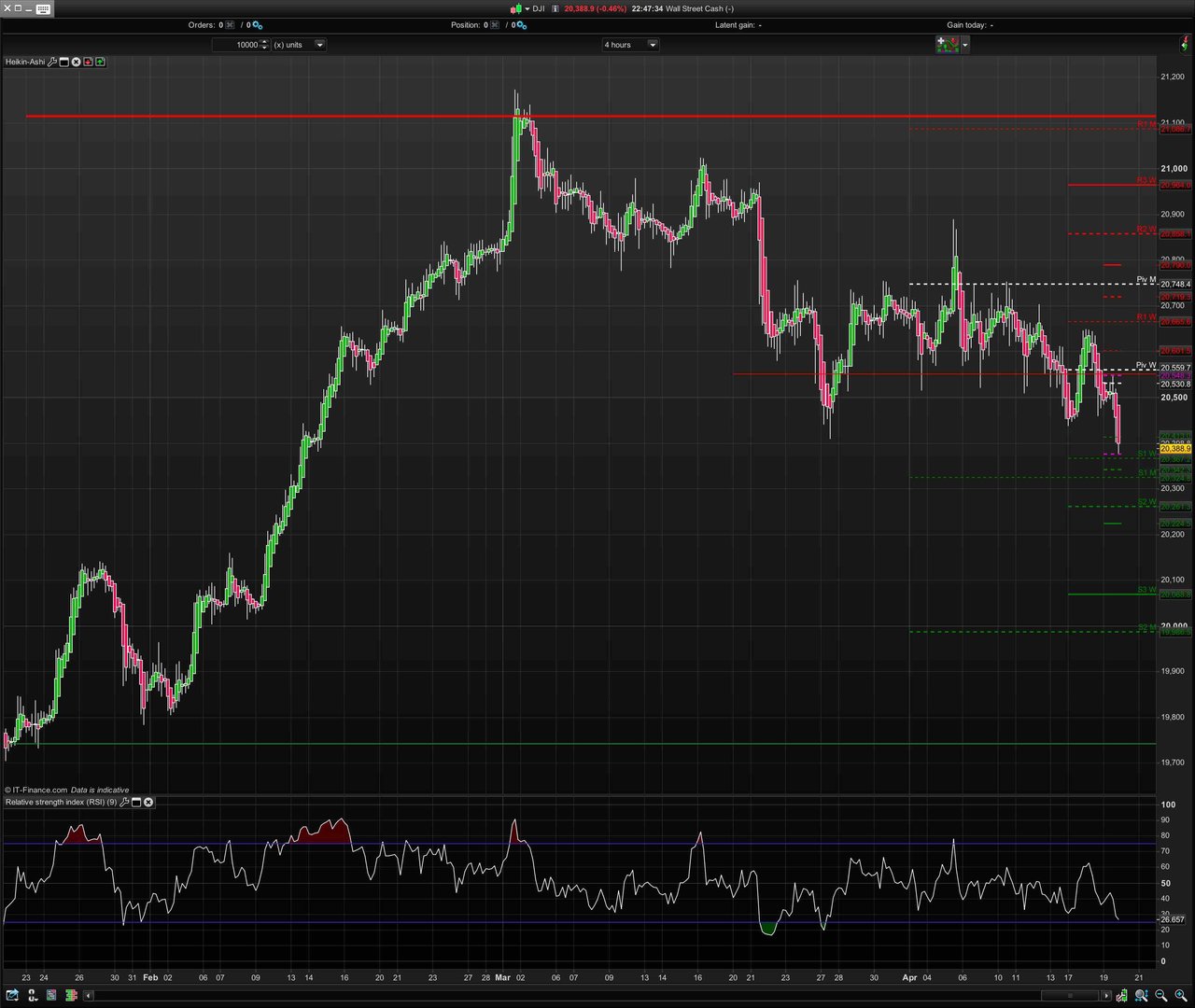Click the red down-arrow icon on Heikin-Ashi label
This screenshot has width=1195, height=1008.
point(88,62)
